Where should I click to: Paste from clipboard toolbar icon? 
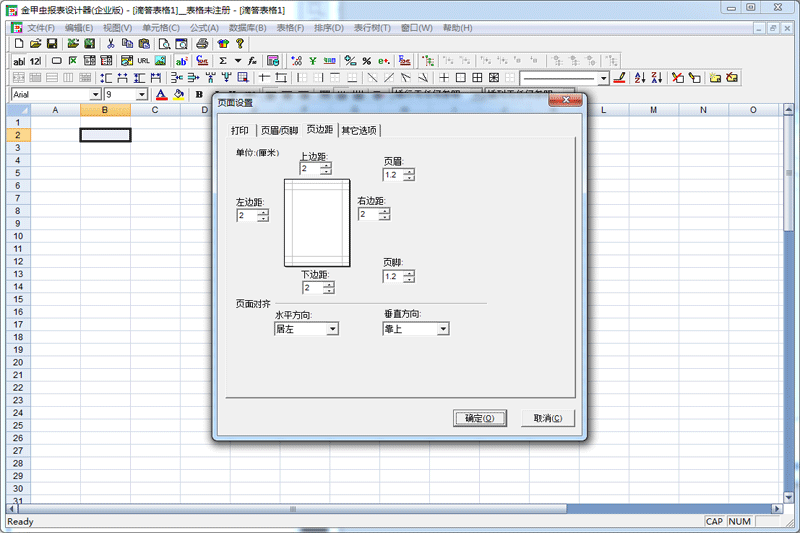click(x=144, y=44)
